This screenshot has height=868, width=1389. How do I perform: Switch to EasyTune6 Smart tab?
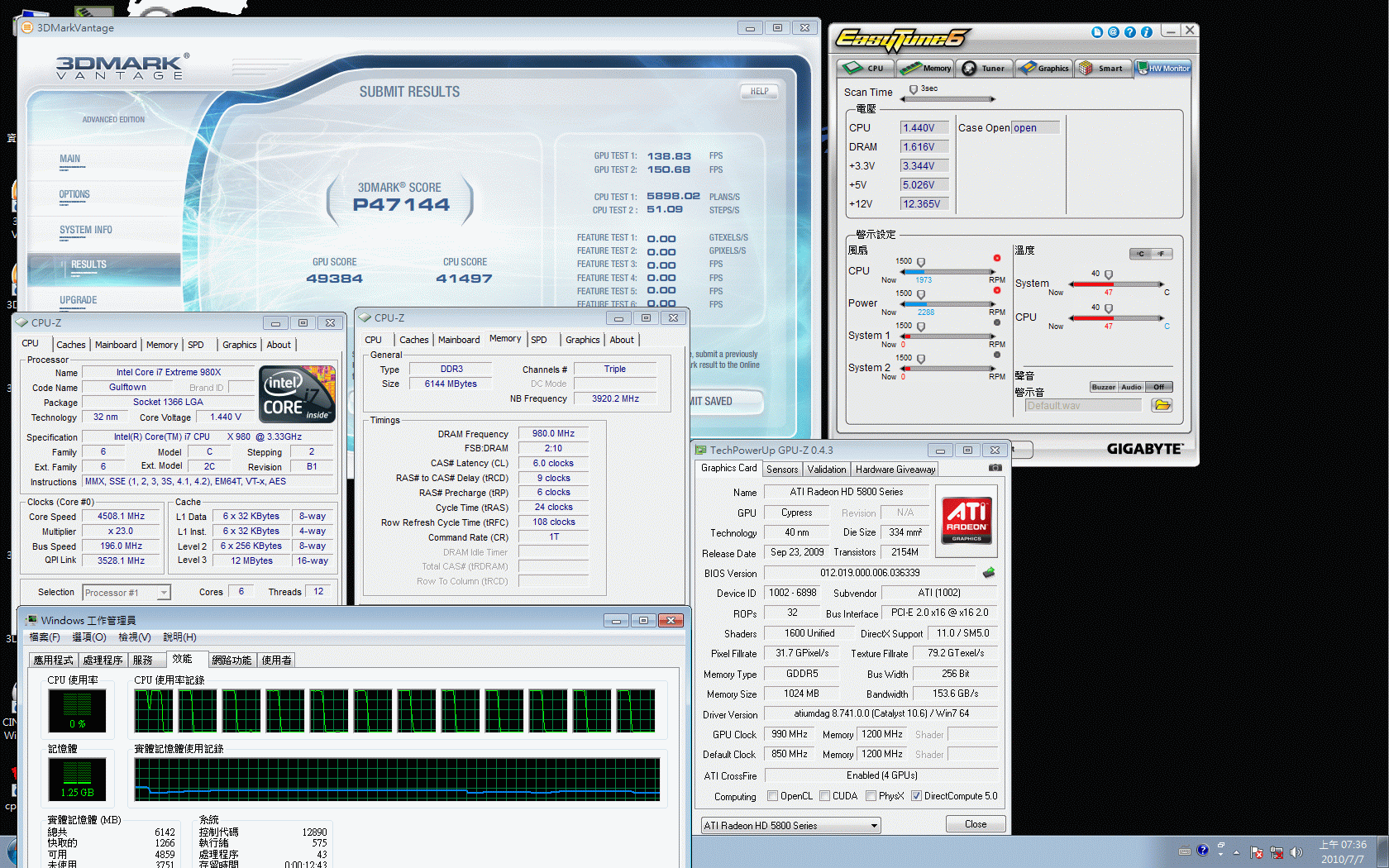[1101, 69]
